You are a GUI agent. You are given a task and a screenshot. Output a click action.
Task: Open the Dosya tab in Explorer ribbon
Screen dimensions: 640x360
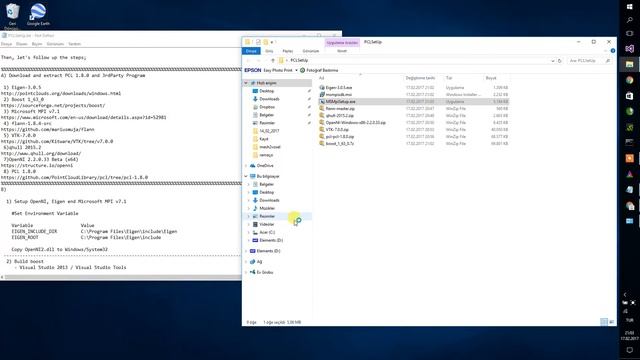pyautogui.click(x=251, y=51)
